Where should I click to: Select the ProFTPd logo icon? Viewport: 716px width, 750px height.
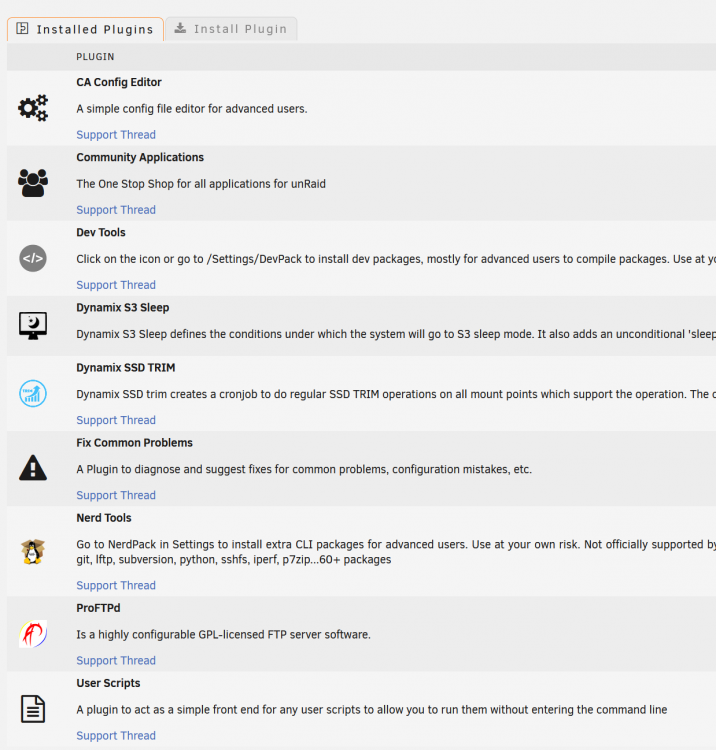pyautogui.click(x=33, y=634)
